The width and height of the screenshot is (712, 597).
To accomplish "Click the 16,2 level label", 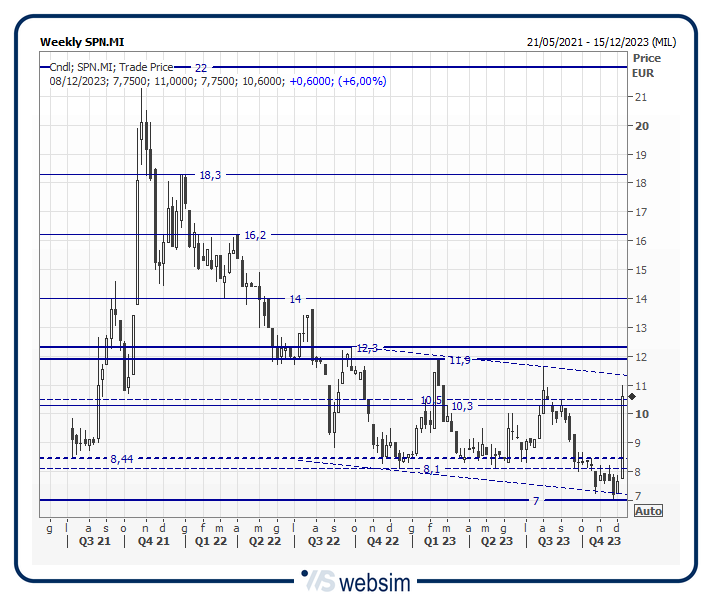I will coord(255,236).
